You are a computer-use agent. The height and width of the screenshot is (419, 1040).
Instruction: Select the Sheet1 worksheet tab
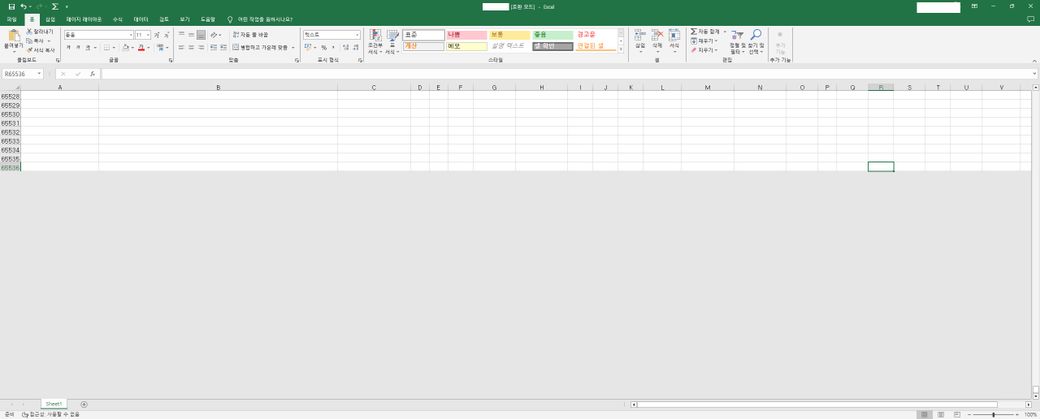tap(54, 404)
